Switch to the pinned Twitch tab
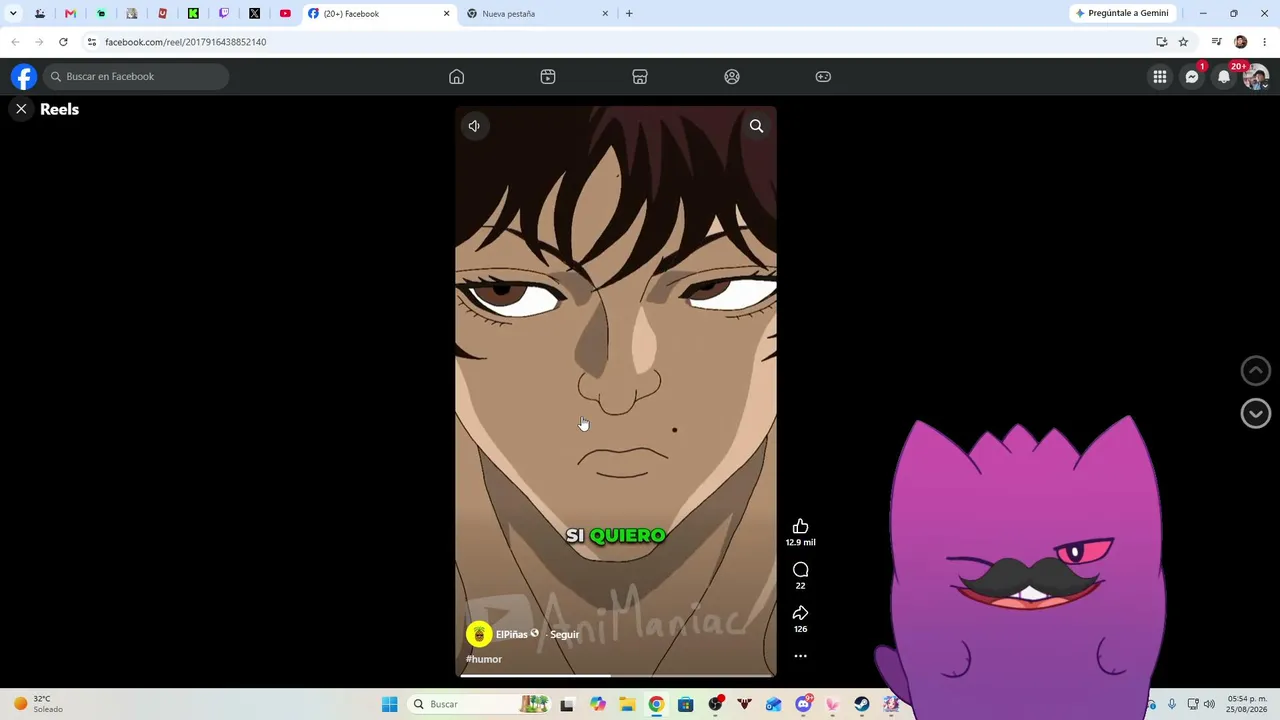The image size is (1280, 720). click(224, 14)
